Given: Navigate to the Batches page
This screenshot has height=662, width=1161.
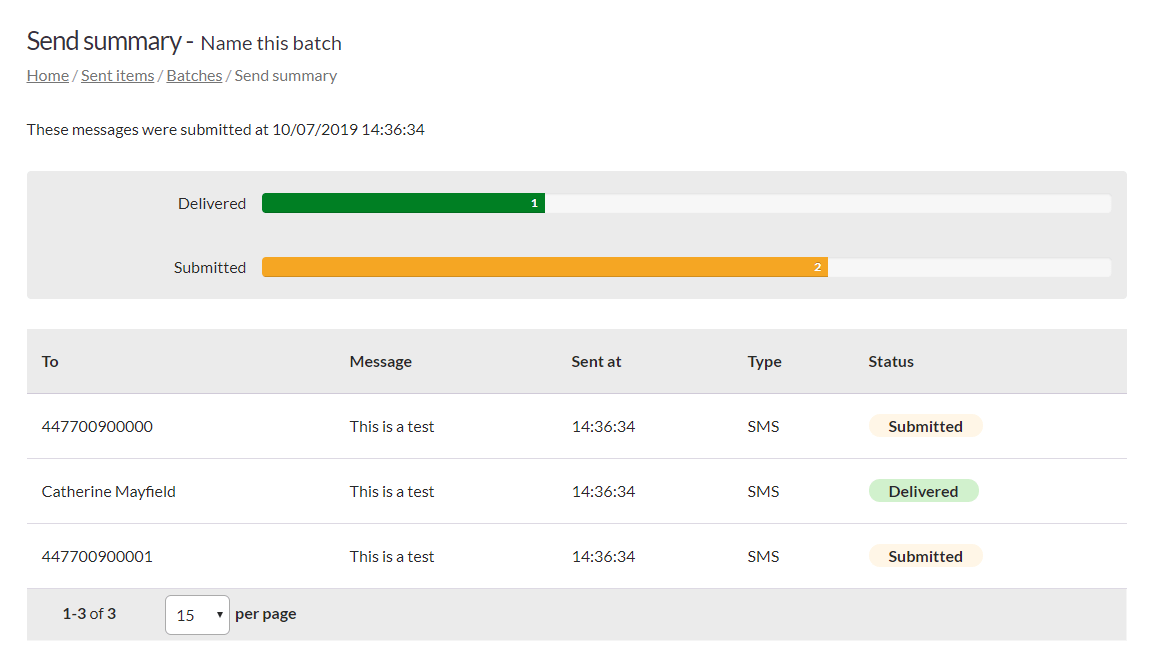Looking at the screenshot, I should [x=194, y=75].
